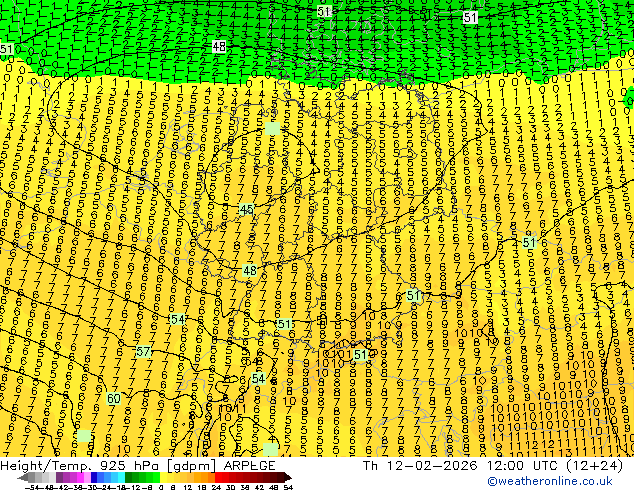Click the '45' height contour label
This screenshot has height=490, width=634.
[x=247, y=209]
